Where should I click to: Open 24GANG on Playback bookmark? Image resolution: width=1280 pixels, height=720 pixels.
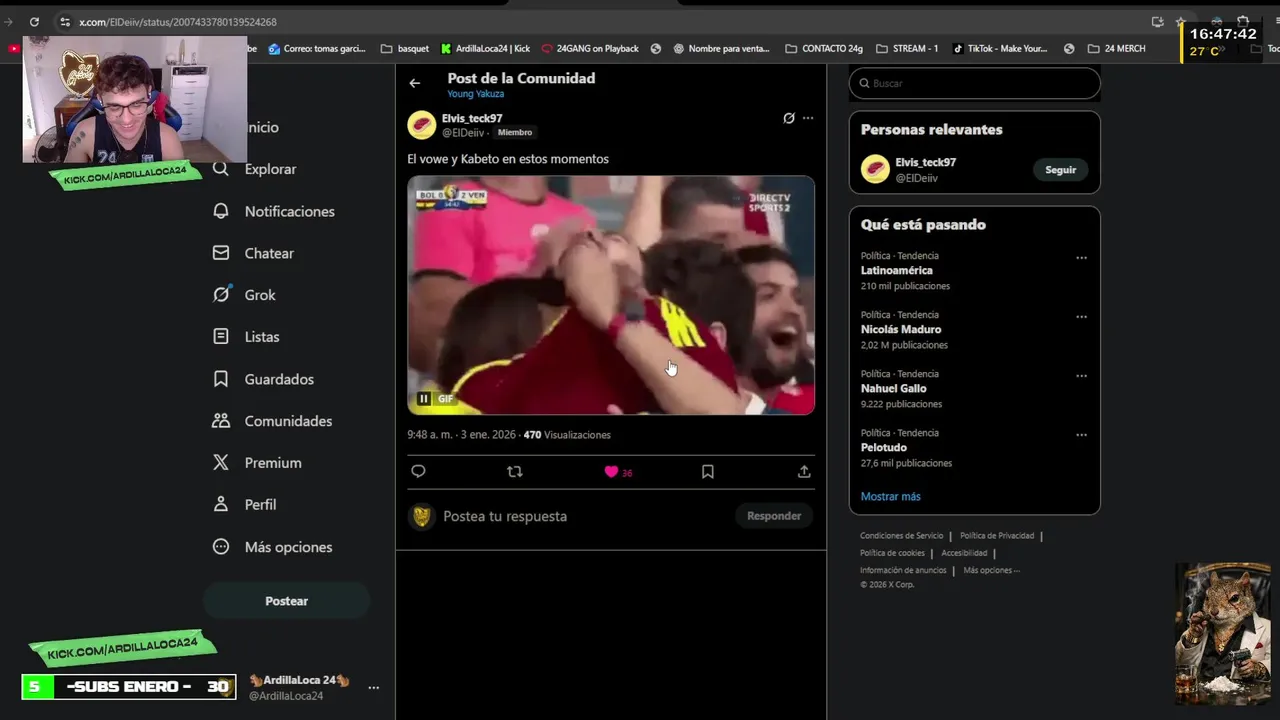tap(590, 48)
